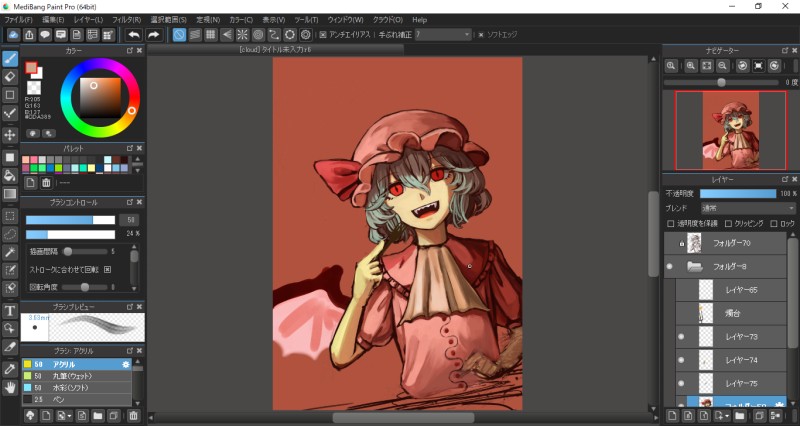
Task: Select the Move tool
Action: (x=10, y=135)
